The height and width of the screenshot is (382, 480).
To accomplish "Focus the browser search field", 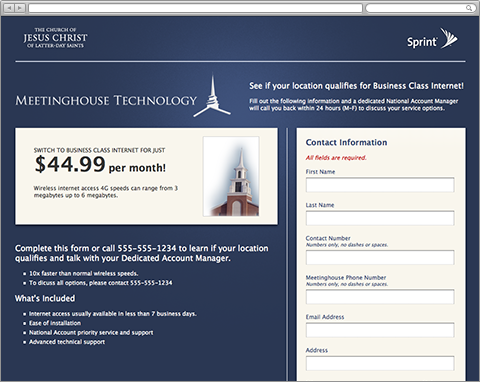I will pyautogui.click(x=420, y=8).
